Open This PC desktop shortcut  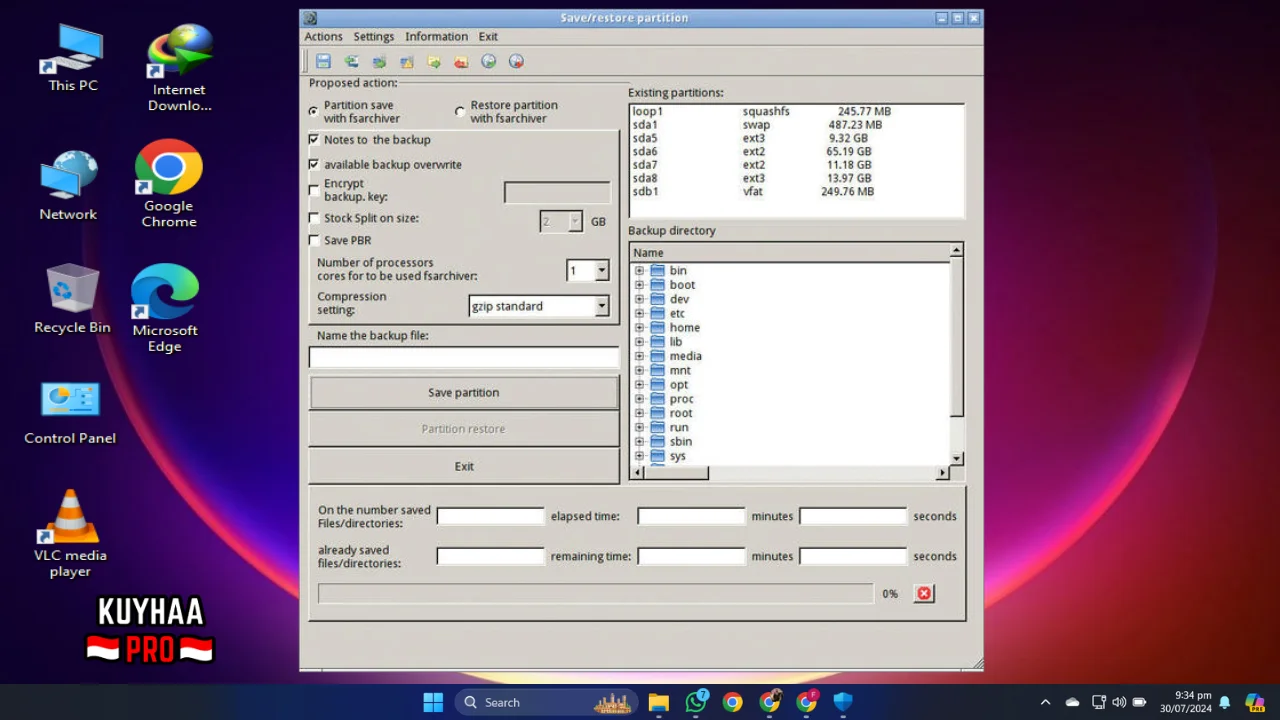click(x=73, y=58)
